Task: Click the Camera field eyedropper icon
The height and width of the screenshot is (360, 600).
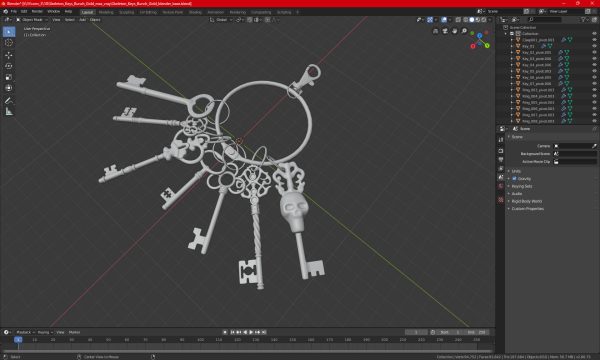Action: pos(594,146)
